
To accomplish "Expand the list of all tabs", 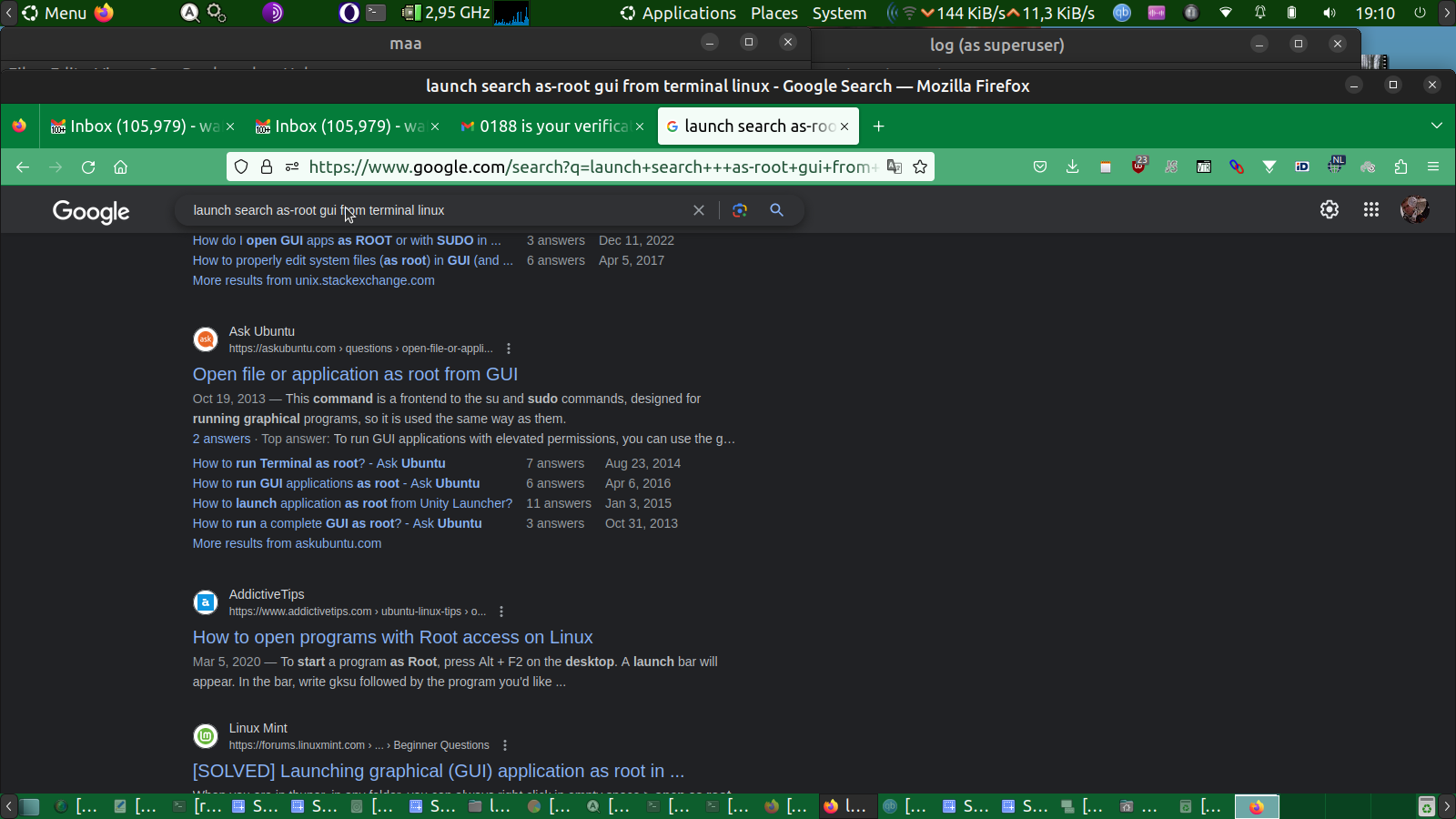I will tap(1437, 126).
